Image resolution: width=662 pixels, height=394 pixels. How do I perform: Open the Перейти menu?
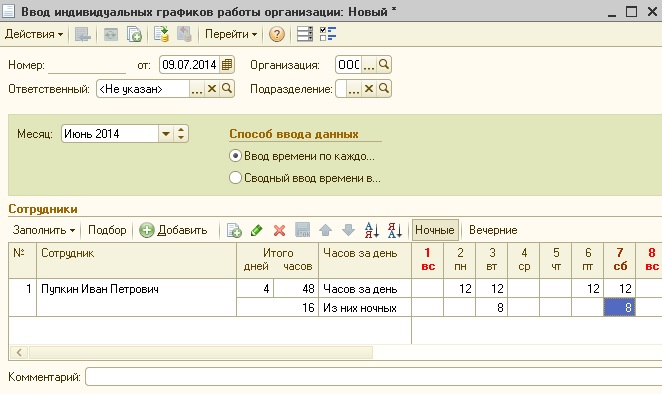231,34
